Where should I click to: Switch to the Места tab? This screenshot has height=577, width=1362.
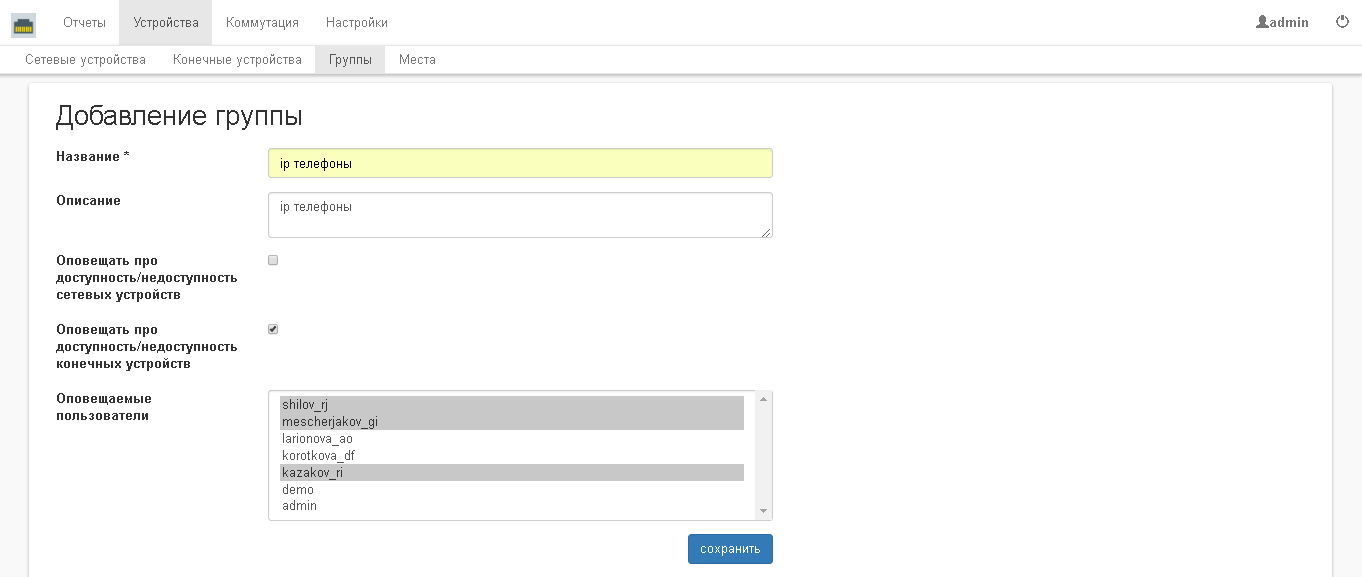tap(417, 60)
